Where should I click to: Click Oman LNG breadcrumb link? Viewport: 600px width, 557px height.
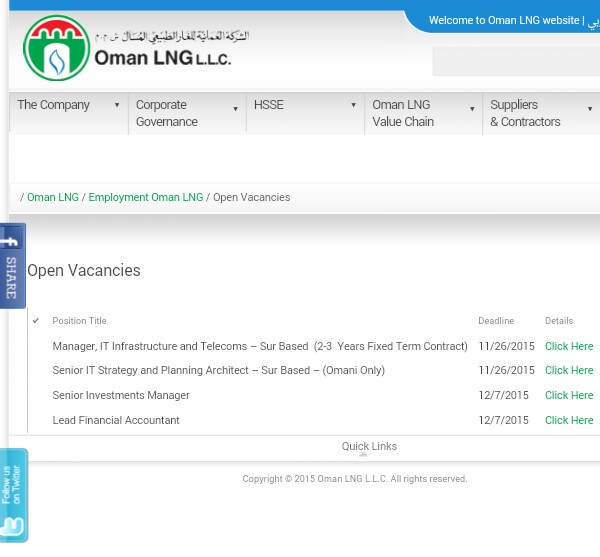coord(53,198)
